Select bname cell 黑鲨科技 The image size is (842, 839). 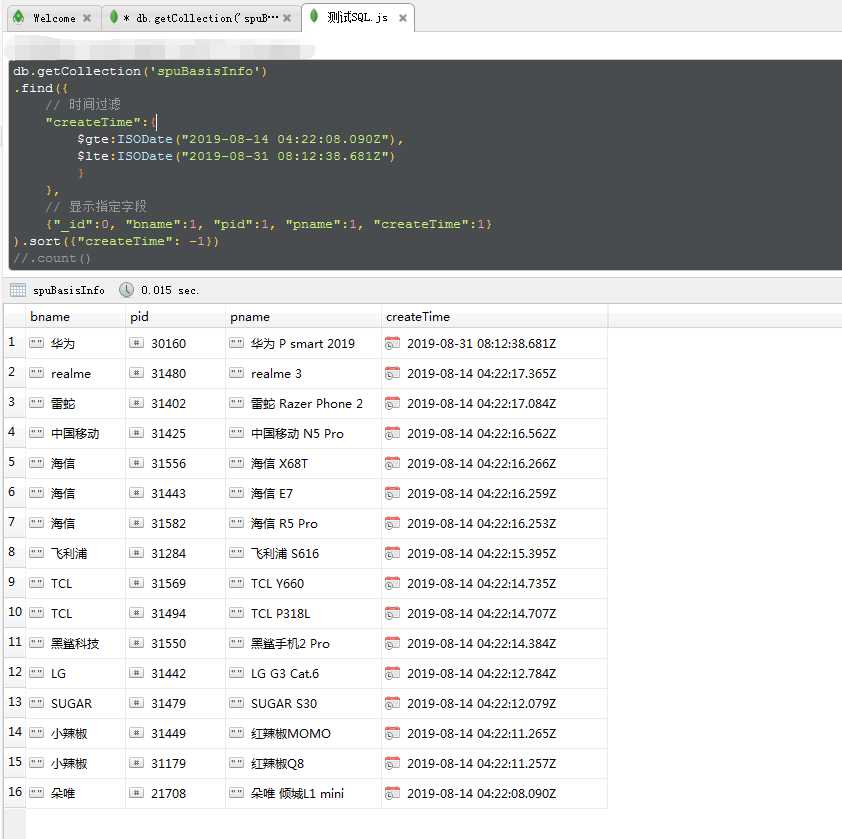coord(75,644)
